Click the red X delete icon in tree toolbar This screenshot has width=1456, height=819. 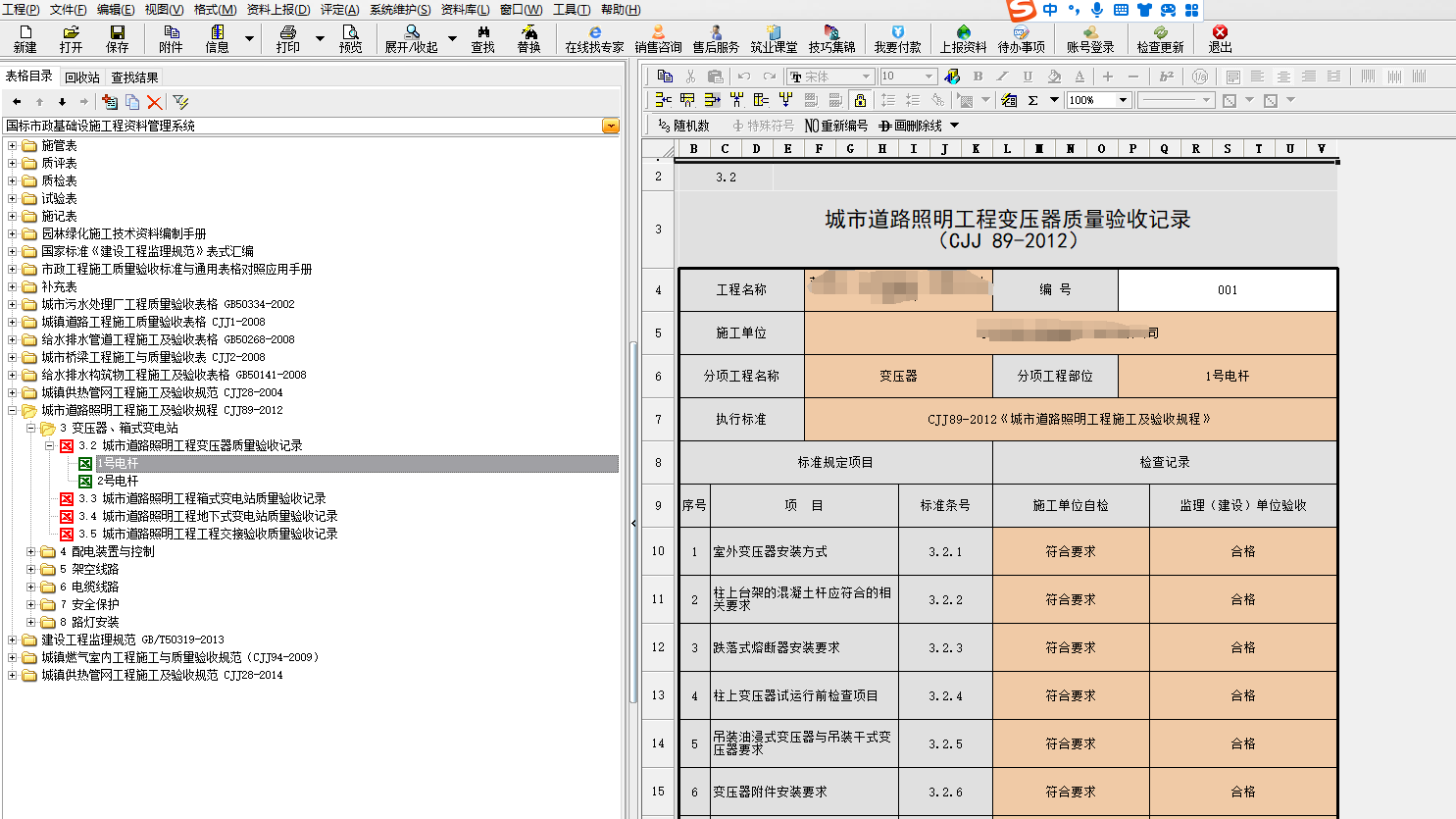click(x=154, y=102)
